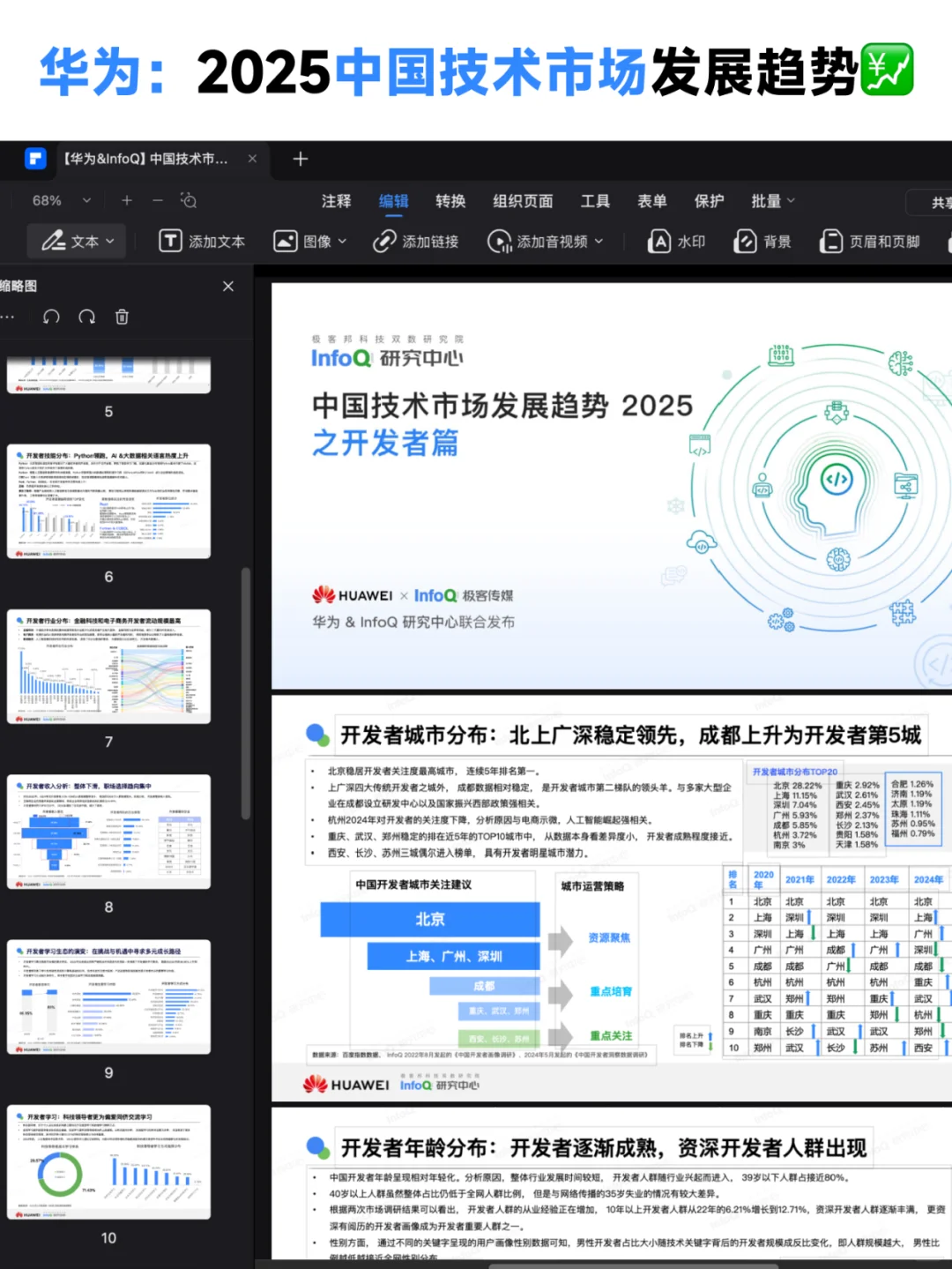Expand the 批量 dropdown menu
This screenshot has width=952, height=1269.
773,201
